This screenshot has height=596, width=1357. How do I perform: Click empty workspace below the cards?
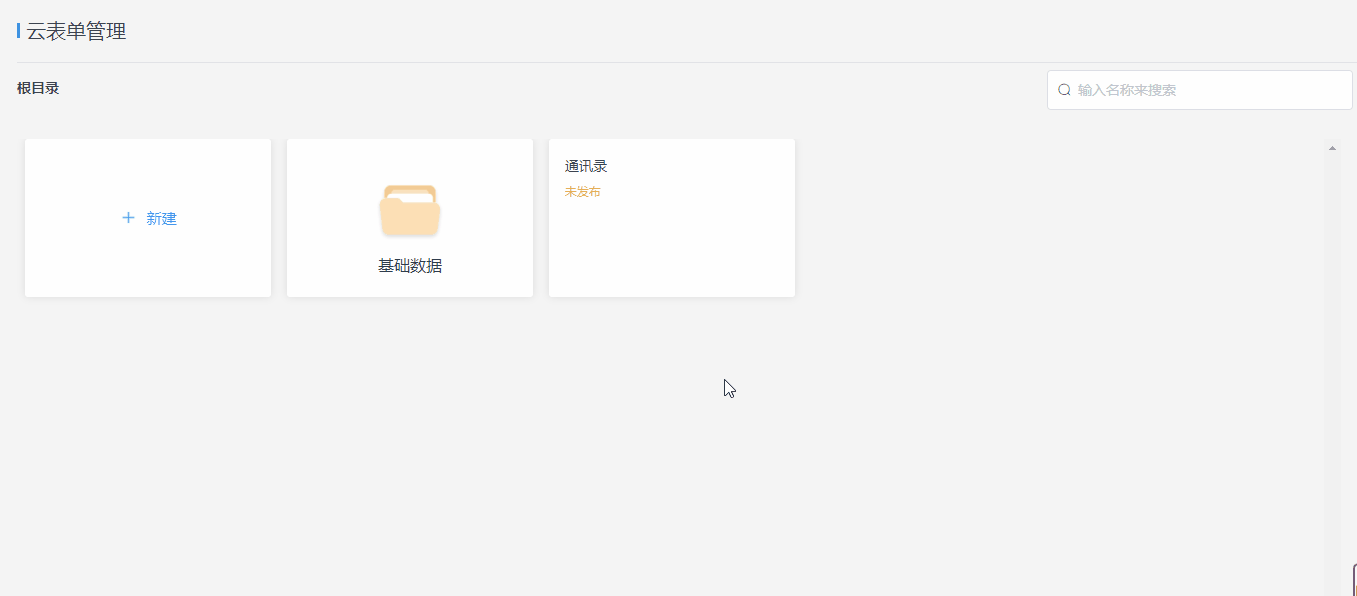pos(500,450)
